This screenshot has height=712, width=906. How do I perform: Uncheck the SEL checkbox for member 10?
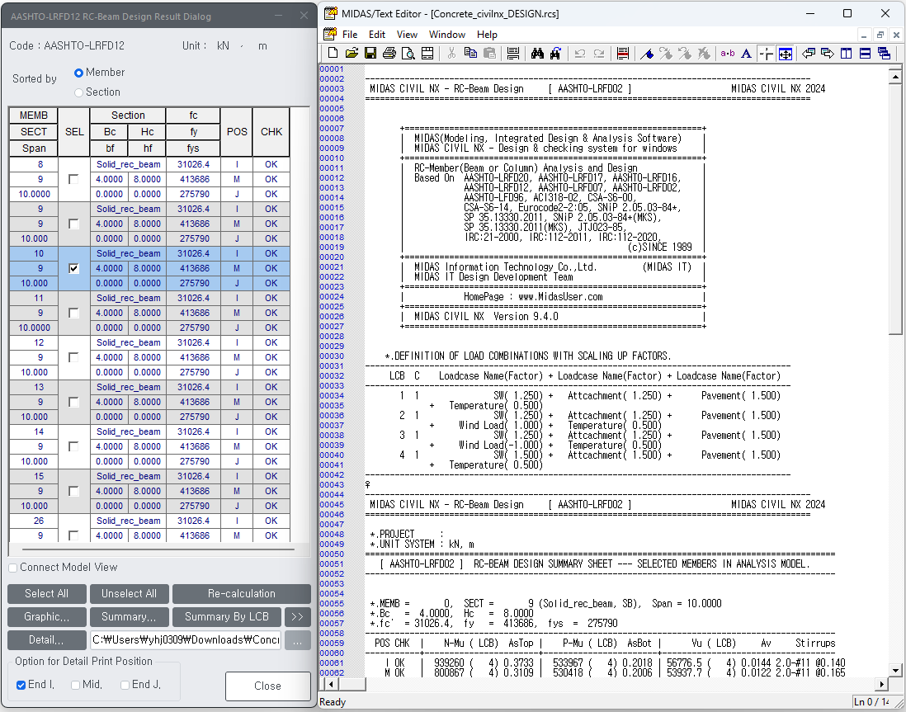73,268
